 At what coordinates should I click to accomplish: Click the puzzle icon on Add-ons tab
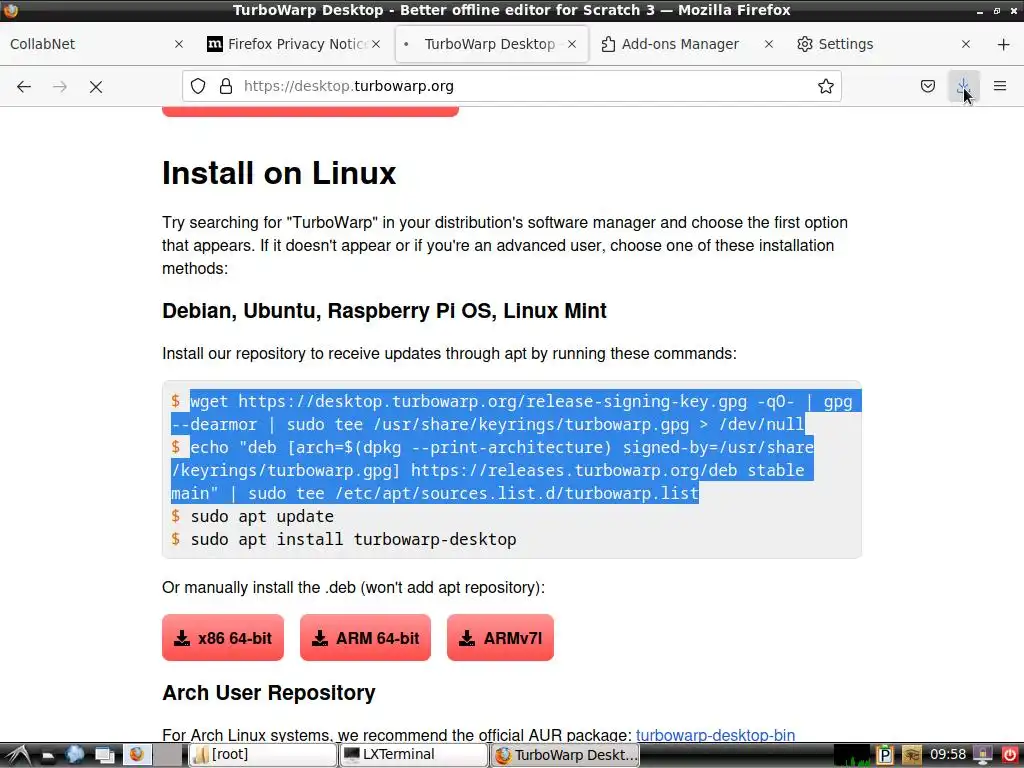(608, 44)
